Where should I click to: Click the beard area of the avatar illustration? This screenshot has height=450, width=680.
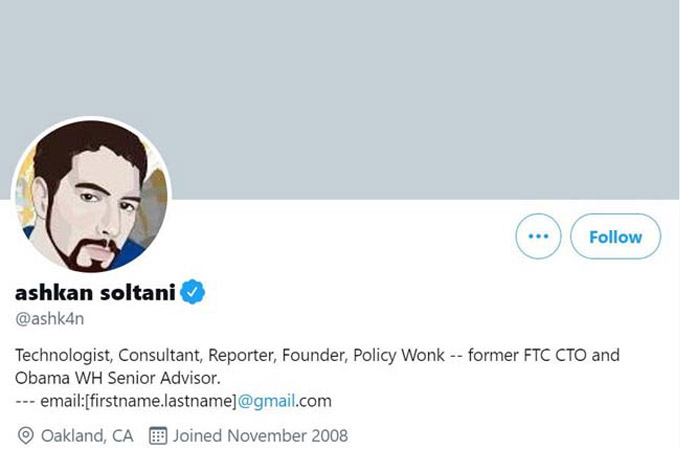89,254
